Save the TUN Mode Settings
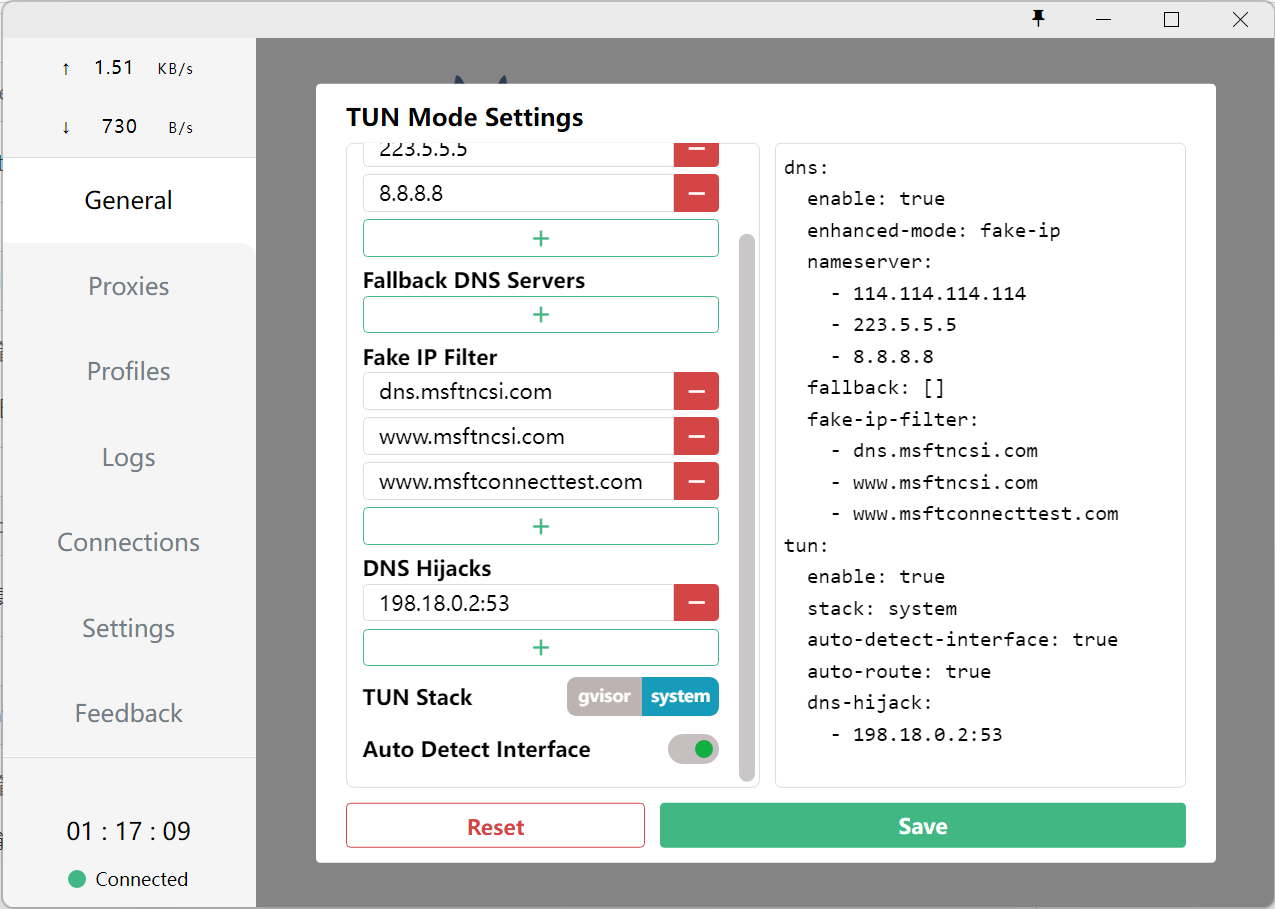Viewport: 1275px width, 909px height. 922,826
